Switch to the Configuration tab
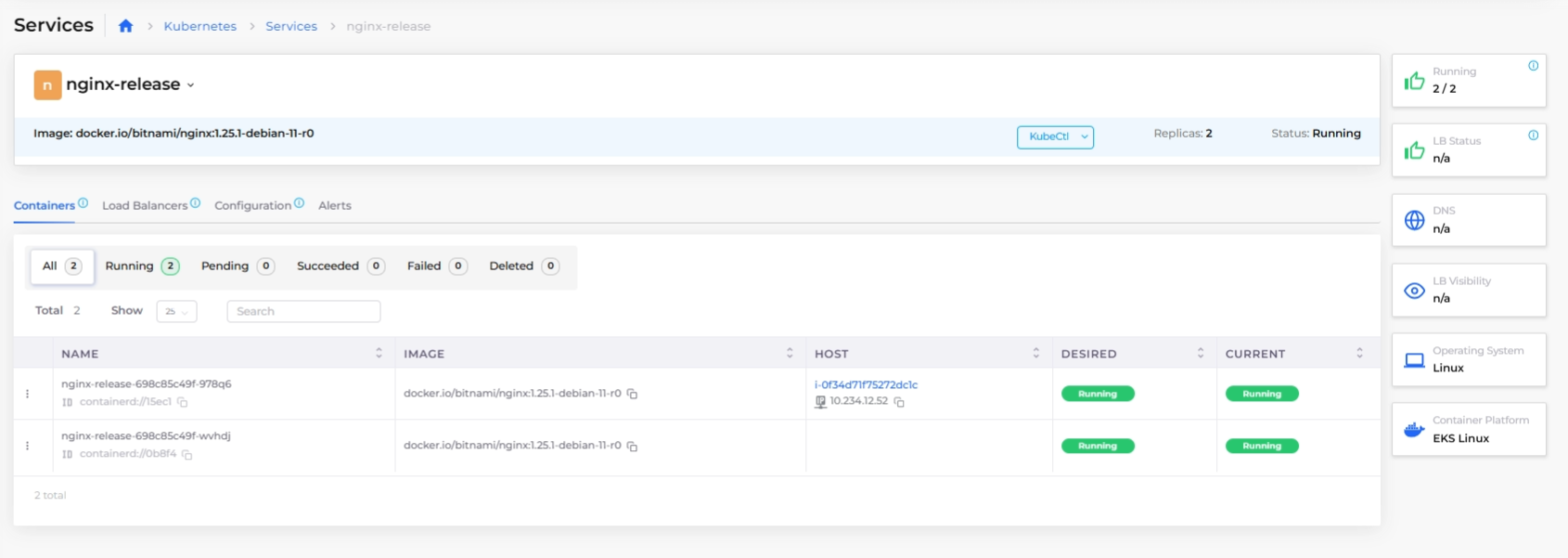The image size is (1568, 558). pyautogui.click(x=252, y=206)
